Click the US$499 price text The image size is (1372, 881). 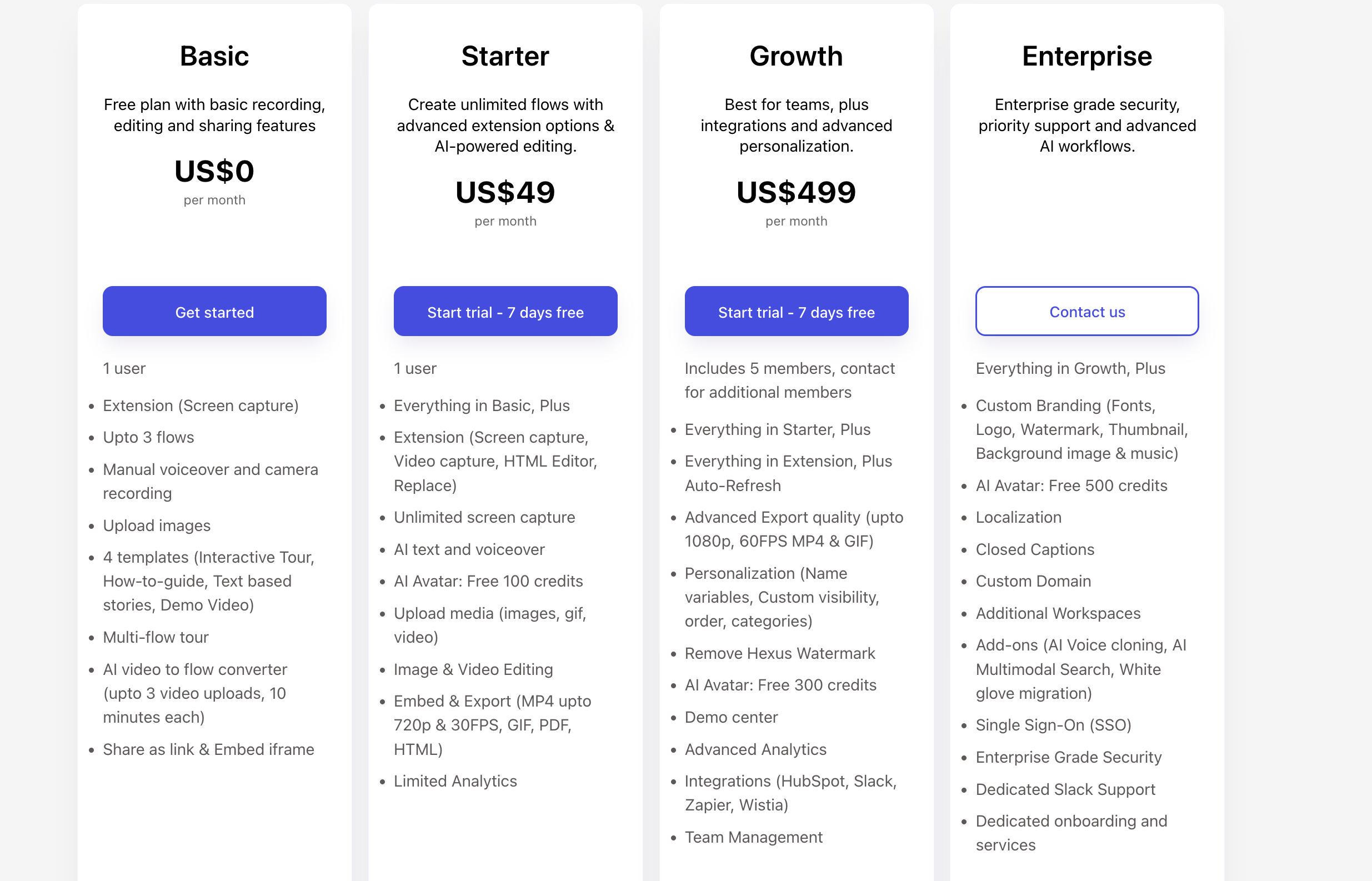click(x=796, y=192)
